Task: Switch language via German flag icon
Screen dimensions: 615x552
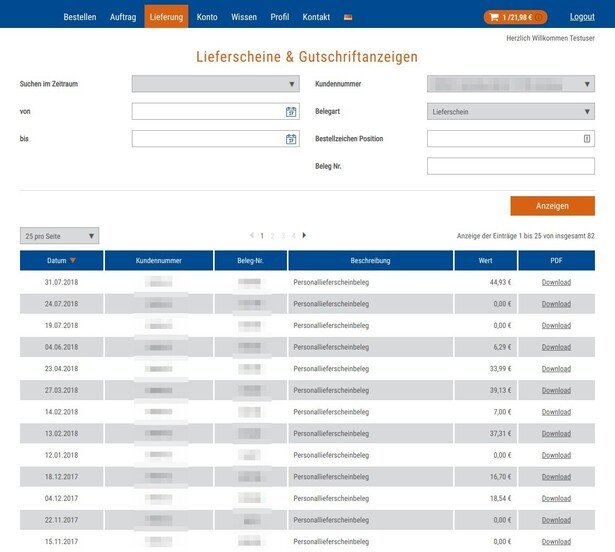Action: [348, 18]
